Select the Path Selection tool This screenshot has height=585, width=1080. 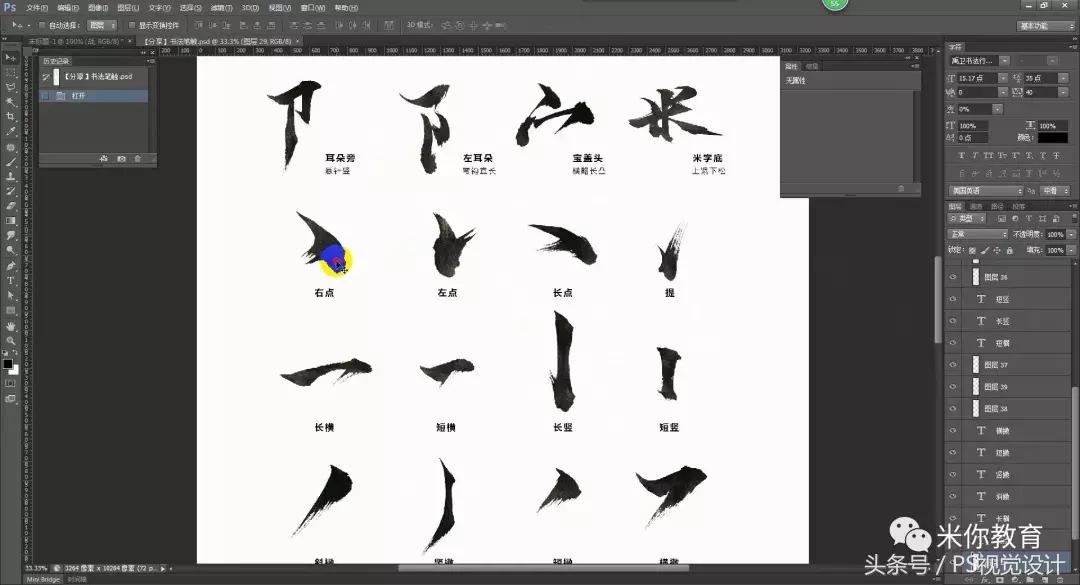[10, 295]
